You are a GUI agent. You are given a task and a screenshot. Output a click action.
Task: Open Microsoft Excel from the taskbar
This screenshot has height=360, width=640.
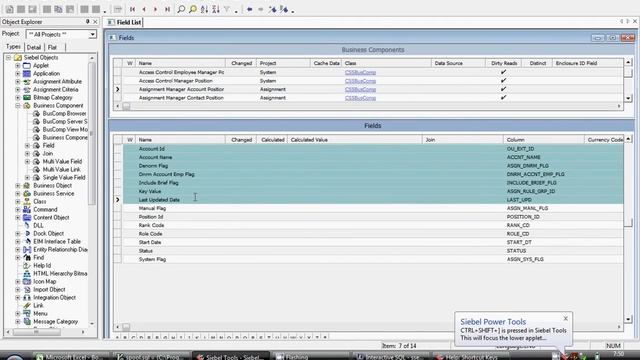pyautogui.click(x=70, y=357)
